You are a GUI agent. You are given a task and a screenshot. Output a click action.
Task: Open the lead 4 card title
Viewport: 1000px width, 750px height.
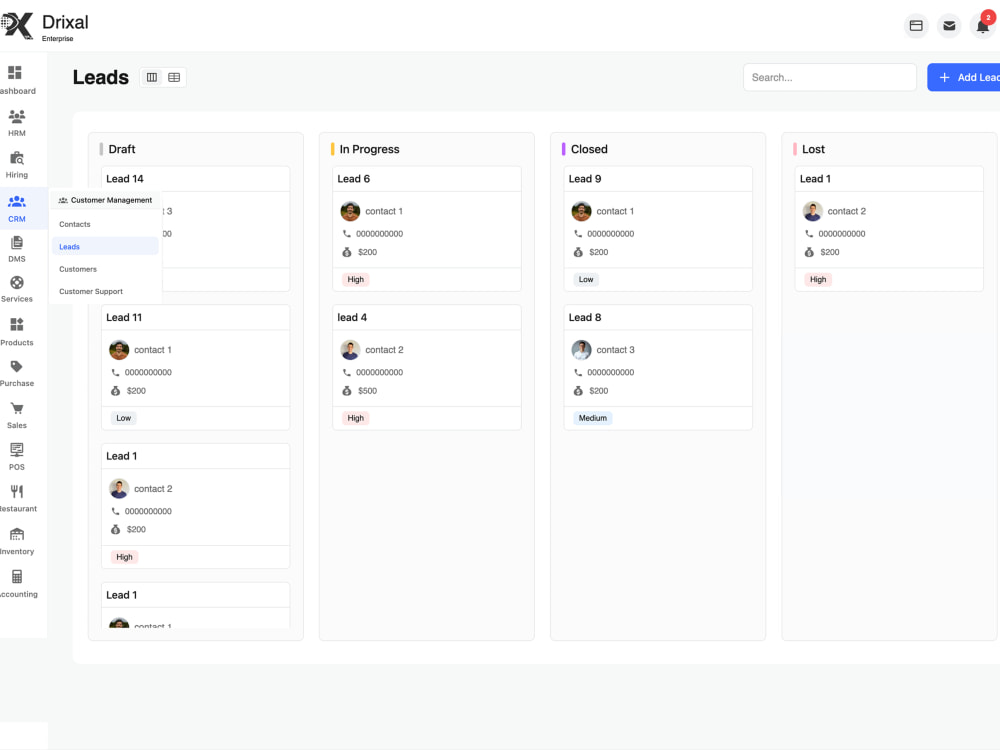pyautogui.click(x=352, y=318)
